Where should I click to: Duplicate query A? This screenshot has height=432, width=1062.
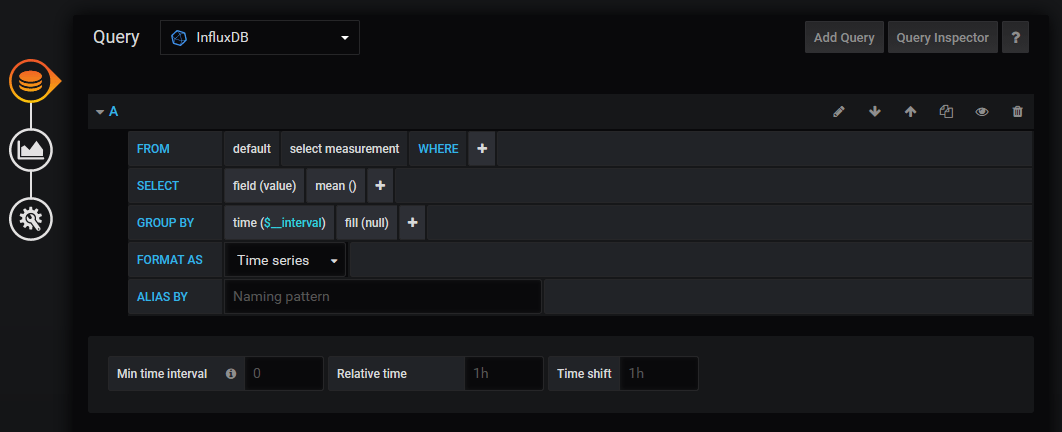(x=946, y=112)
